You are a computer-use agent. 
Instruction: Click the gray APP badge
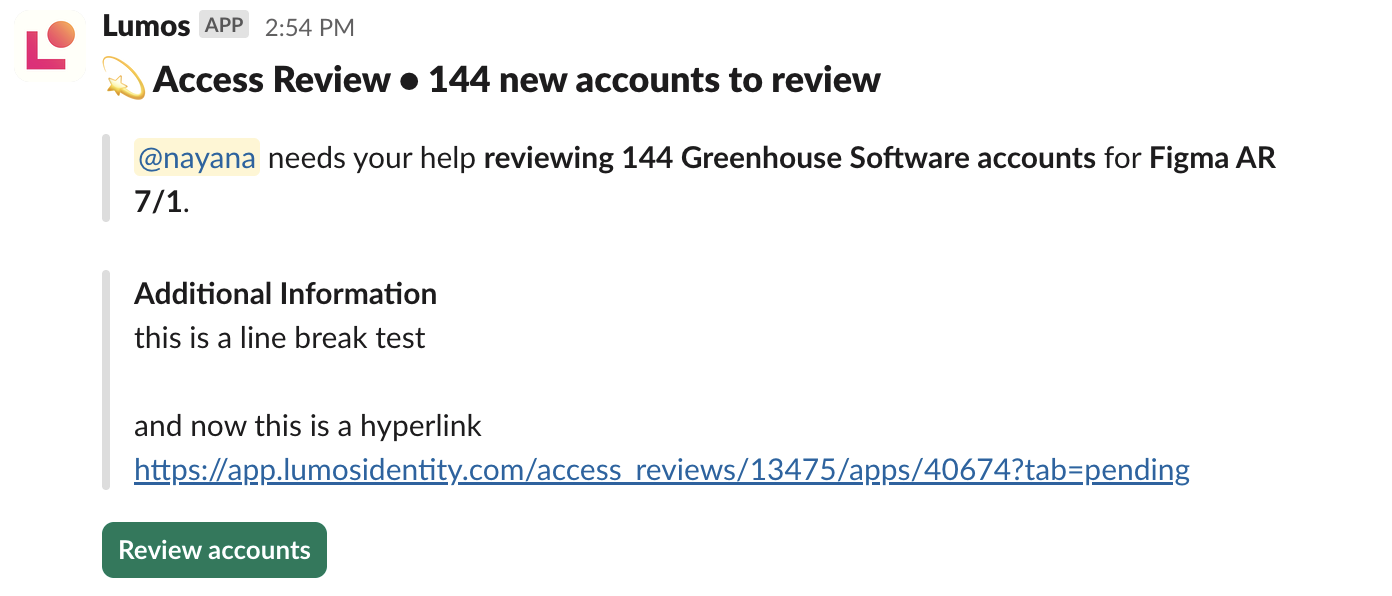click(224, 25)
